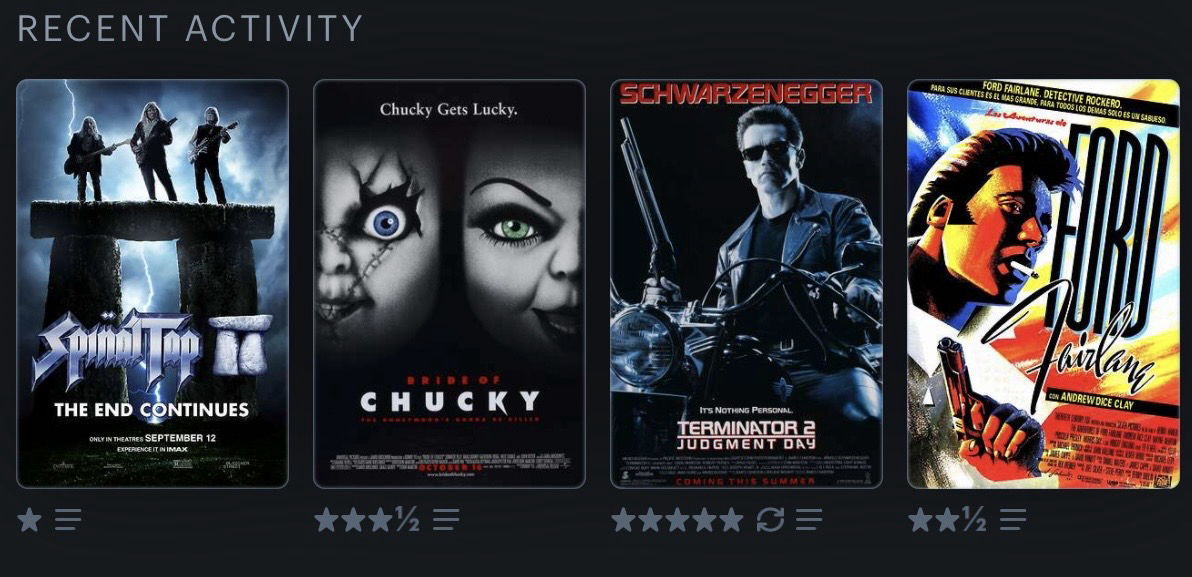
Task: Open the review icon under Ford Fairlane
Action: click(1013, 520)
